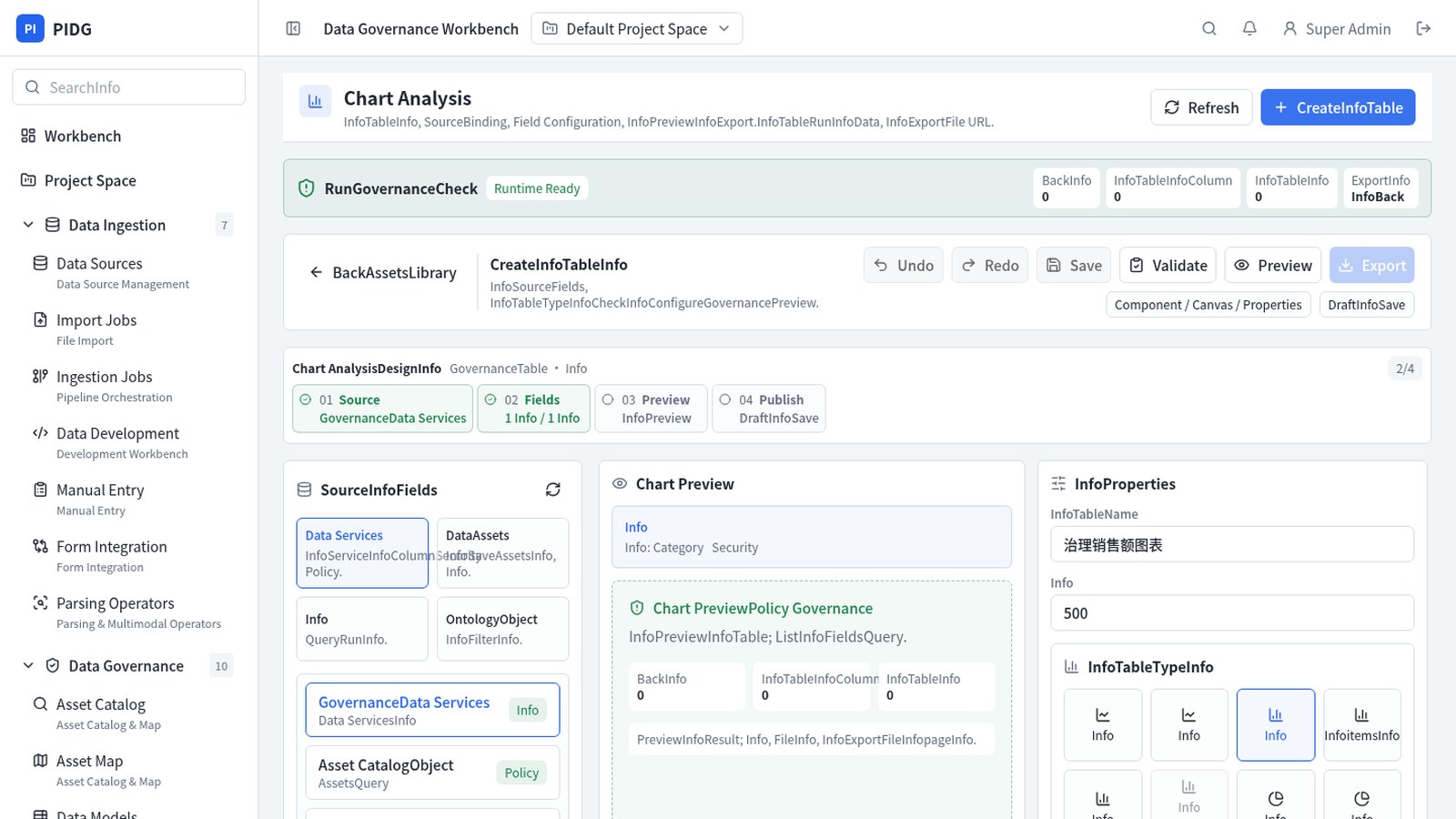The image size is (1456, 819).
Task: Click the logout arrow icon
Action: [1423, 28]
